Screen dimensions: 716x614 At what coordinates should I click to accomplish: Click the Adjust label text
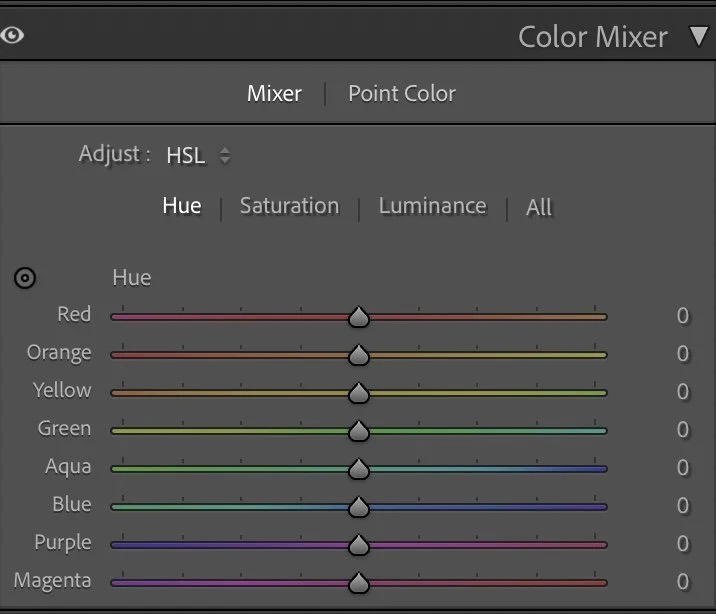(114, 154)
